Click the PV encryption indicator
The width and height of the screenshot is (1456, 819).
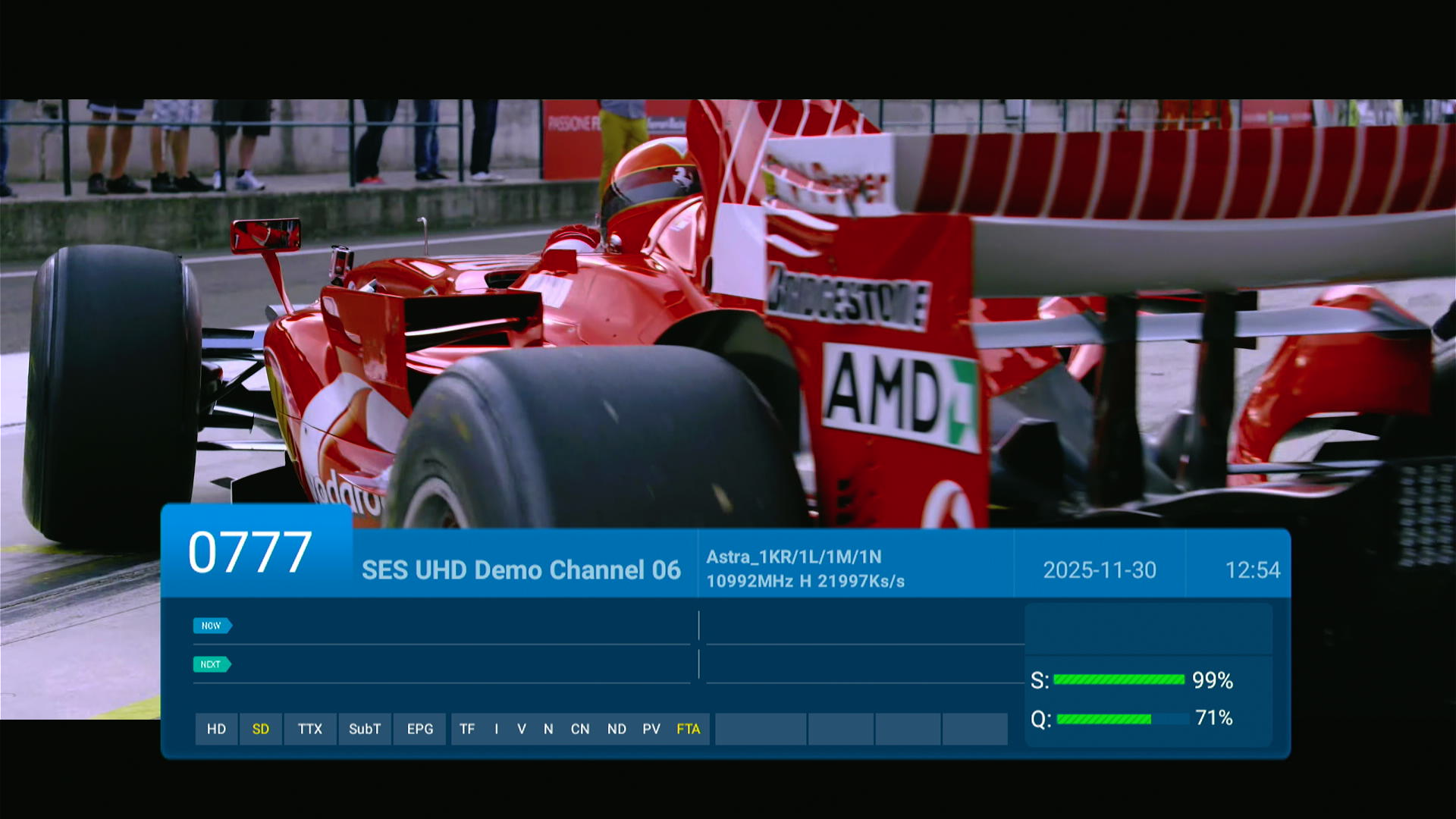pyautogui.click(x=651, y=729)
